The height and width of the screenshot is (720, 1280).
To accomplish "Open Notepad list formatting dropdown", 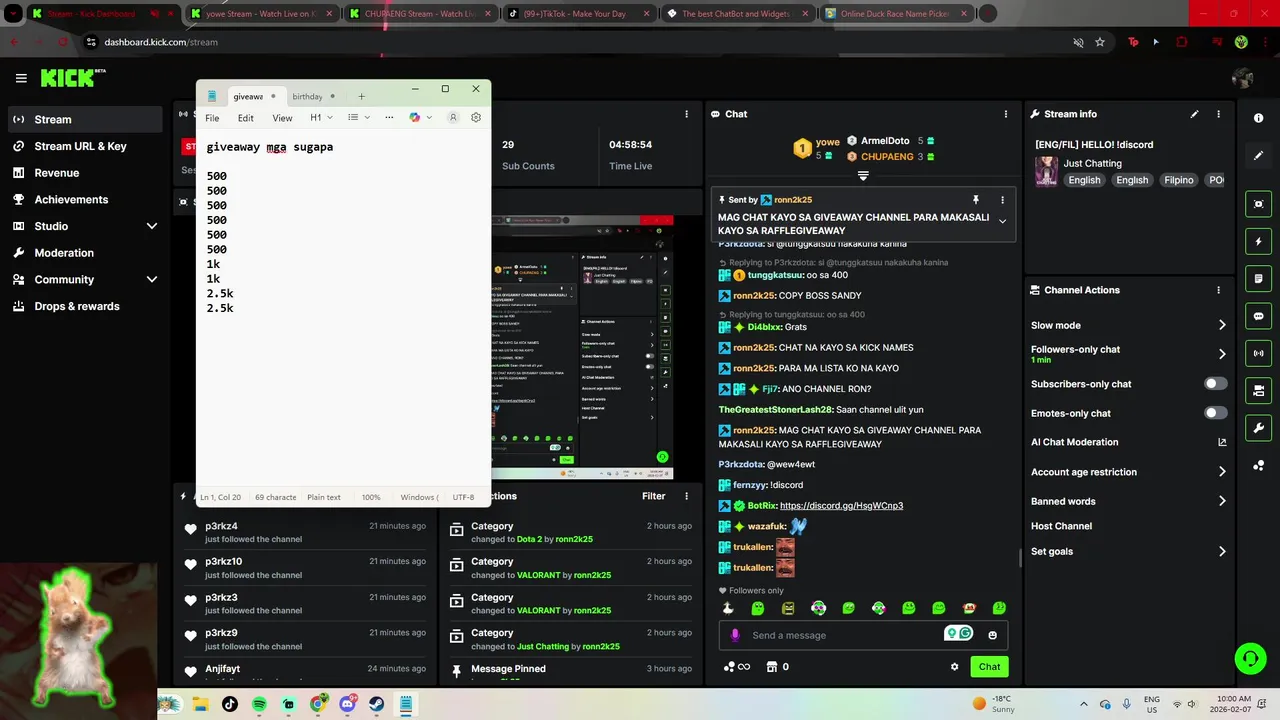I will tap(358, 117).
